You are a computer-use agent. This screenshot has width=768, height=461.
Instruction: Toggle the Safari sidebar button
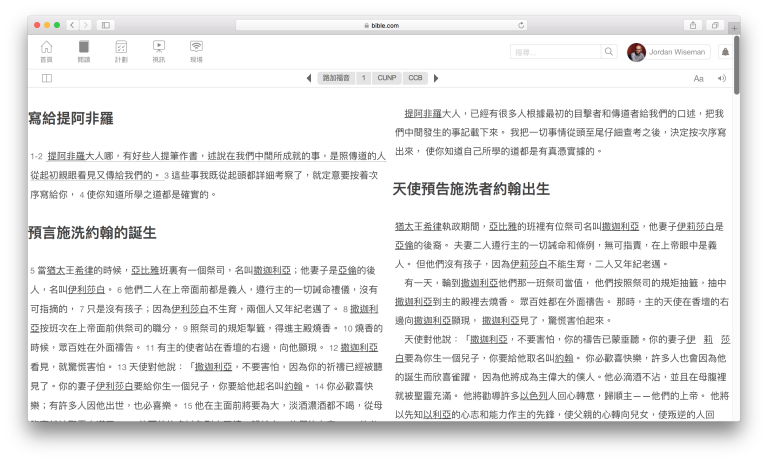tap(106, 24)
